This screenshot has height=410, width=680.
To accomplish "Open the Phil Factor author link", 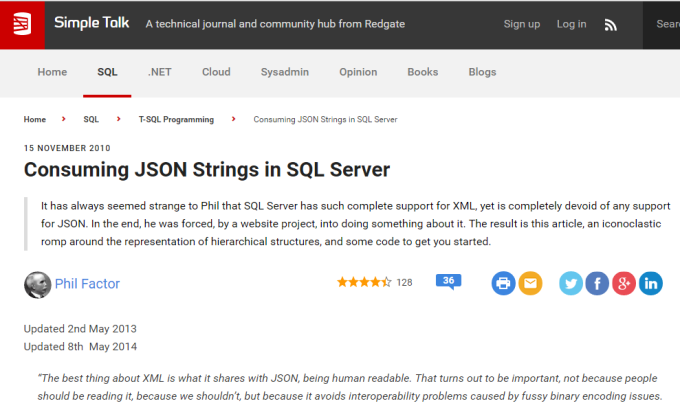I will tap(87, 284).
